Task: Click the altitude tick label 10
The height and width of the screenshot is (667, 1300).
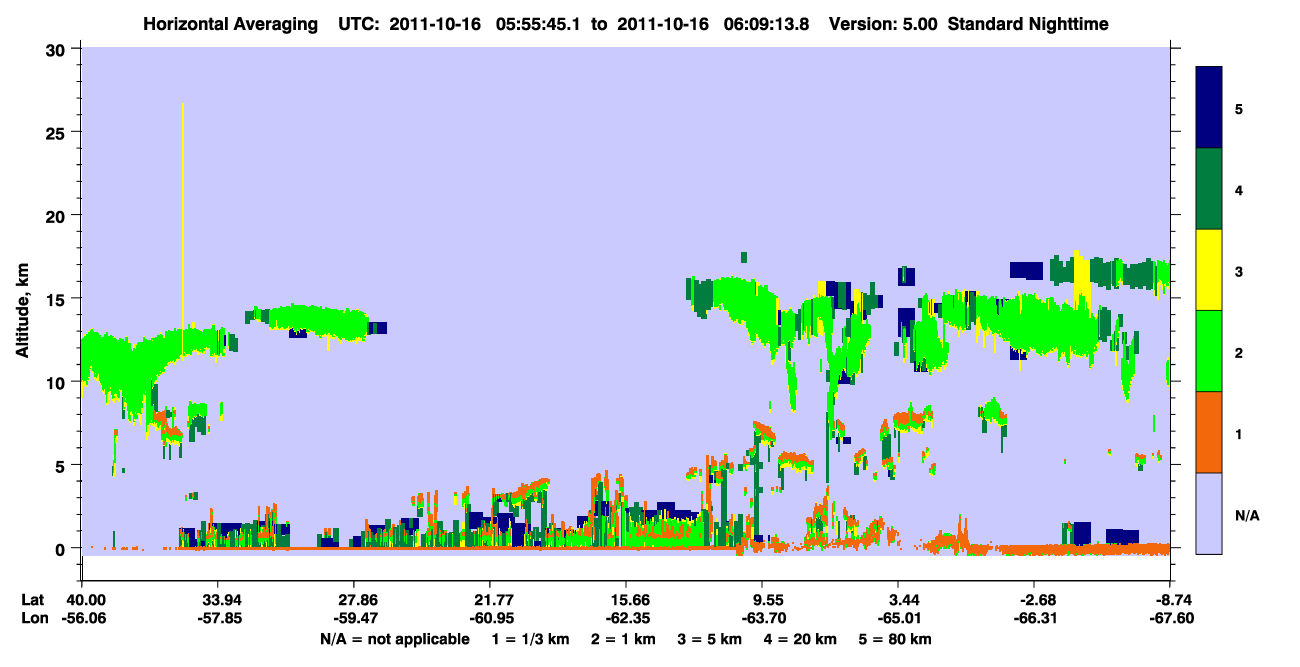Action: [x=58, y=382]
